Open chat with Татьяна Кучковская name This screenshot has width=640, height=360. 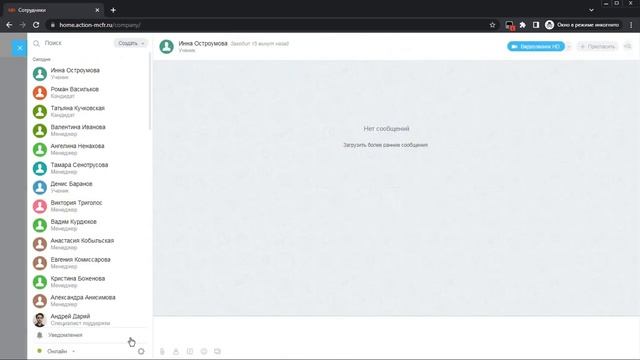tap(78, 108)
